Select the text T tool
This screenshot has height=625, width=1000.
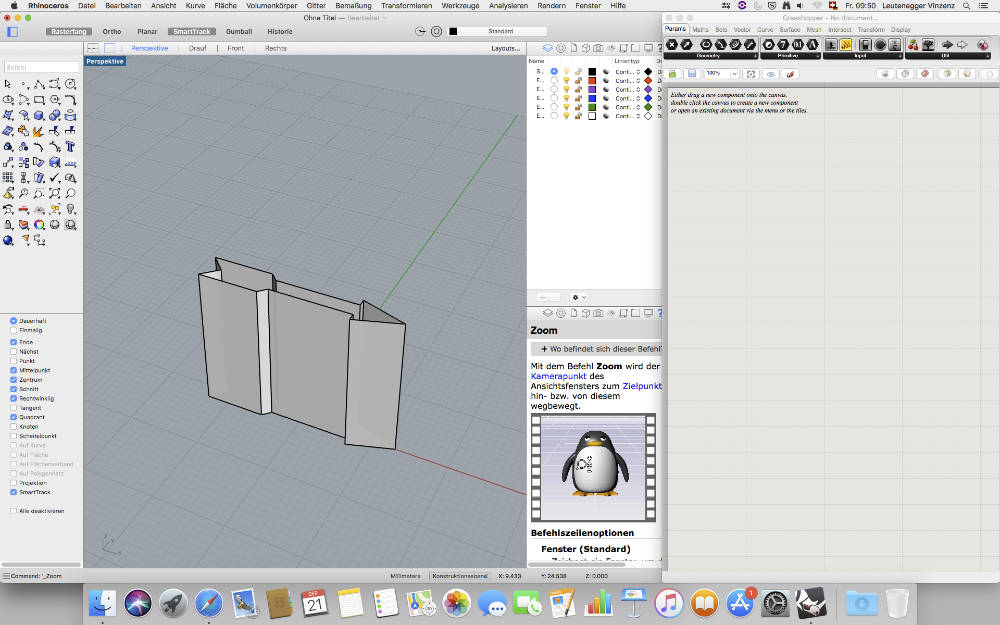point(70,147)
